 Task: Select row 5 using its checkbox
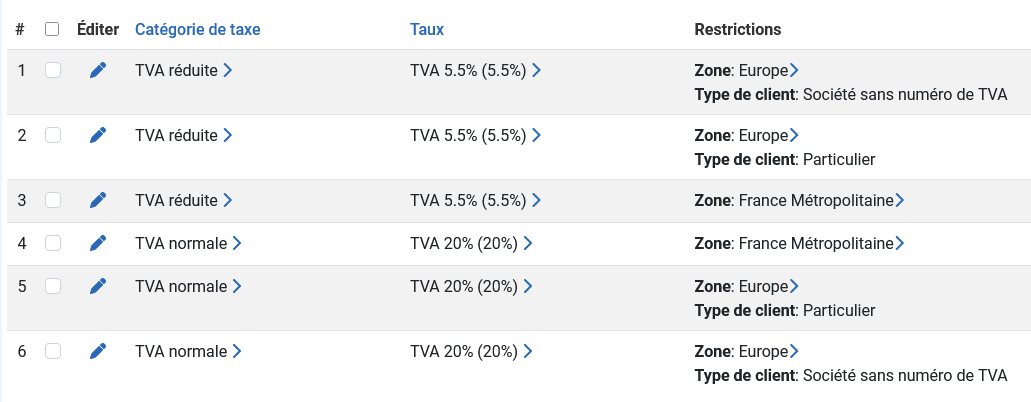click(53, 286)
